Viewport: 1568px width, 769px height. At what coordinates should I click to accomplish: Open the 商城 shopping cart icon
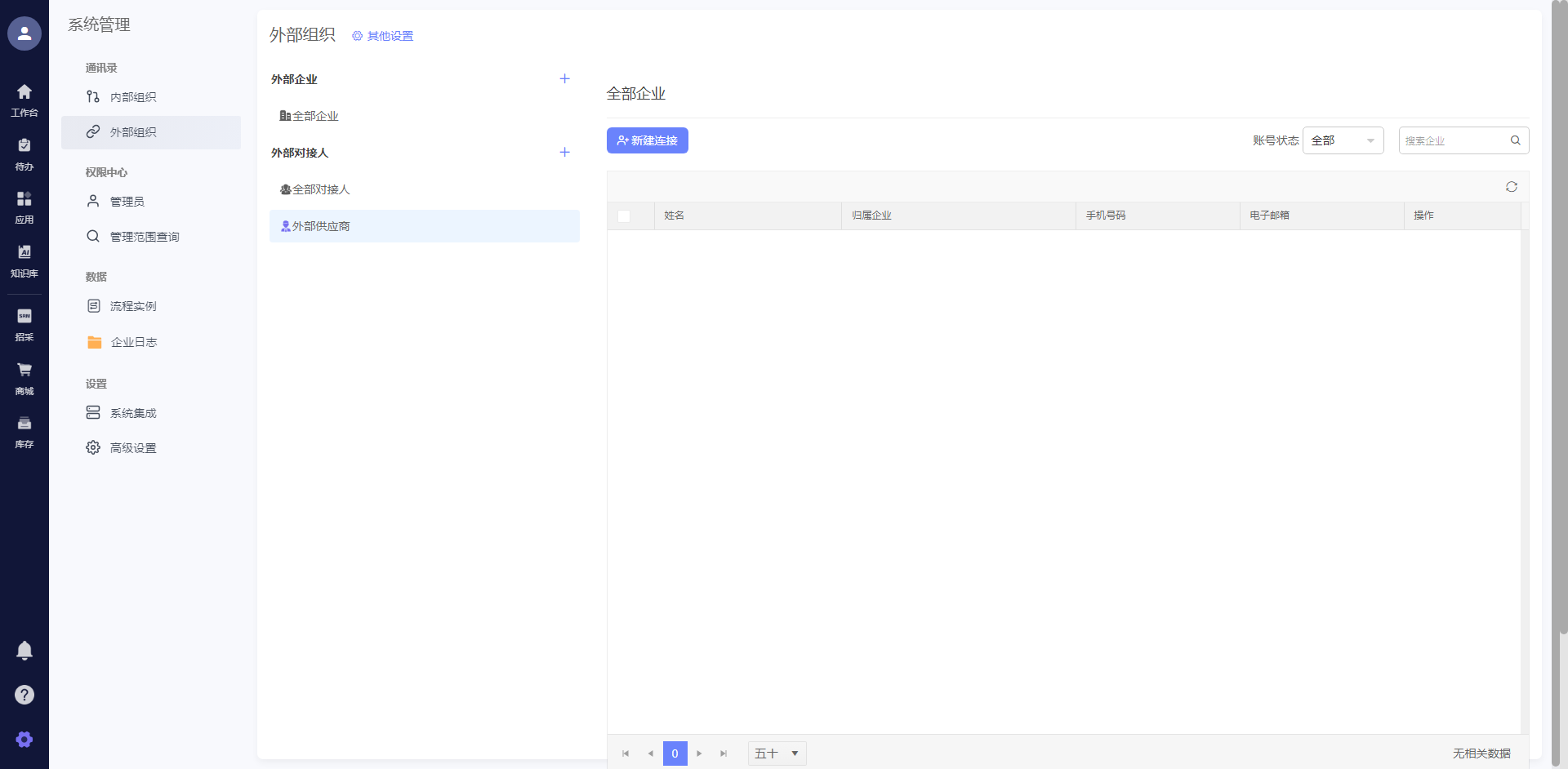point(24,378)
